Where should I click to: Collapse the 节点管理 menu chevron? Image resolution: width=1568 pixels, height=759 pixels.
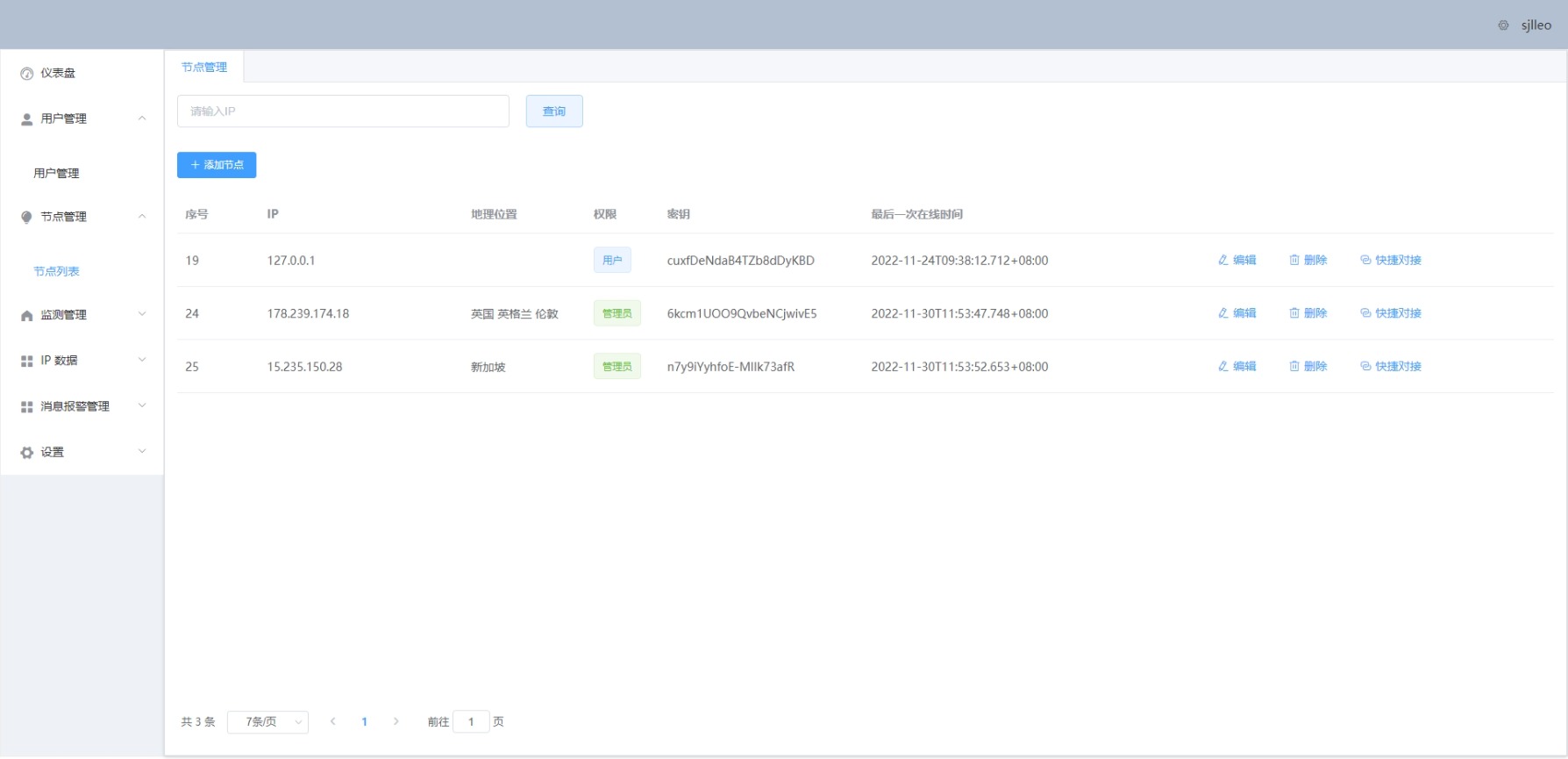142,217
